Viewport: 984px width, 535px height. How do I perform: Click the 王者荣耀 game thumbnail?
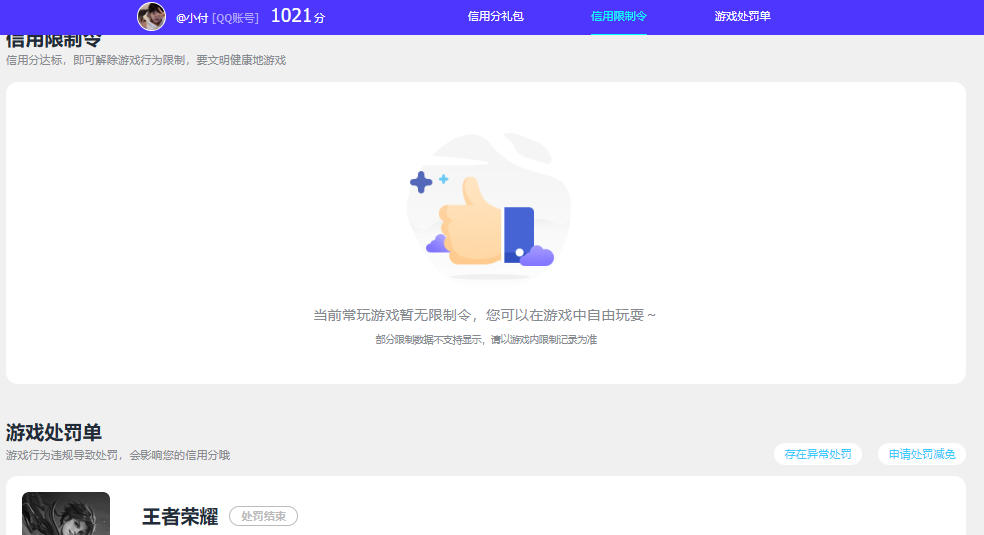click(x=66, y=514)
